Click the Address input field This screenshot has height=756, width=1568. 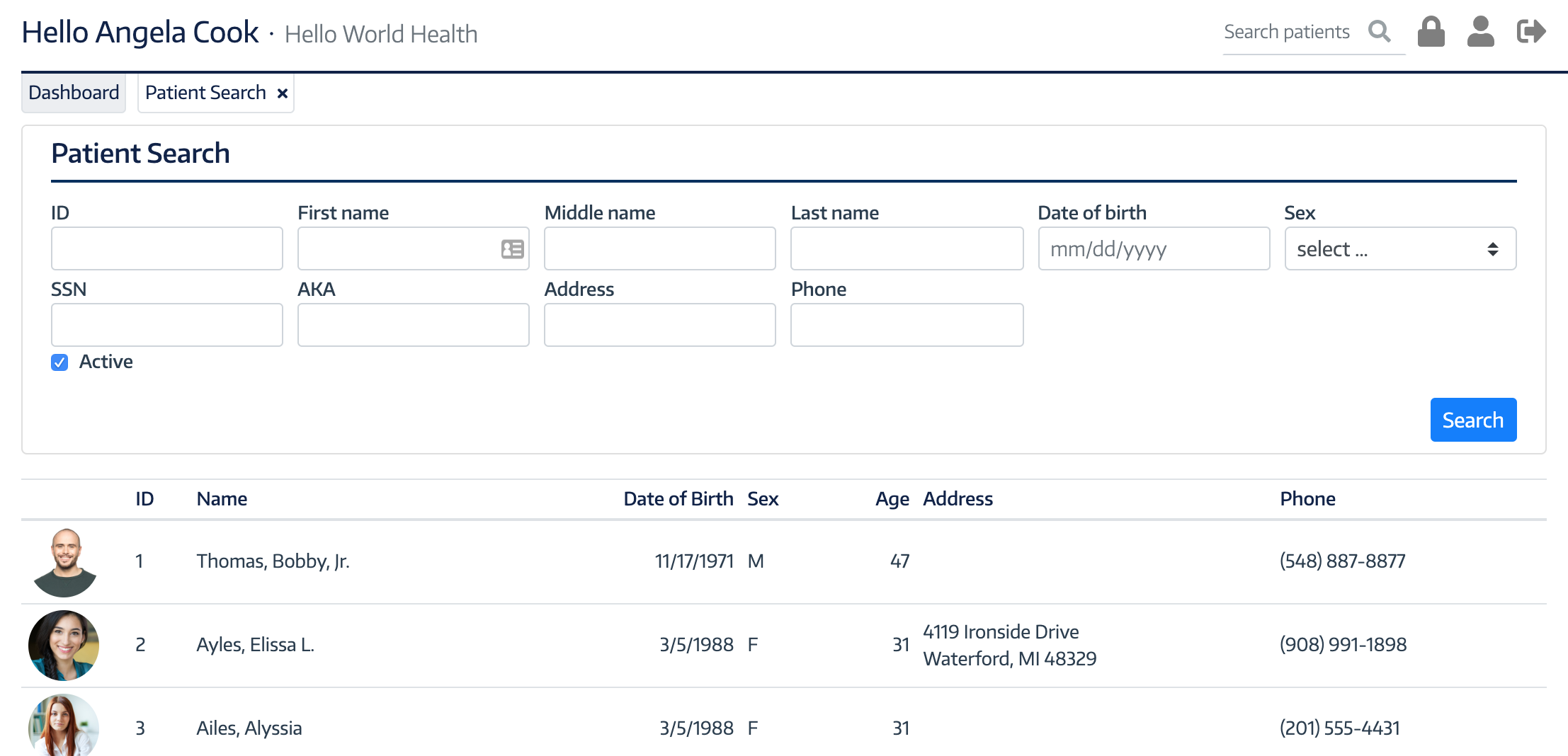(659, 325)
